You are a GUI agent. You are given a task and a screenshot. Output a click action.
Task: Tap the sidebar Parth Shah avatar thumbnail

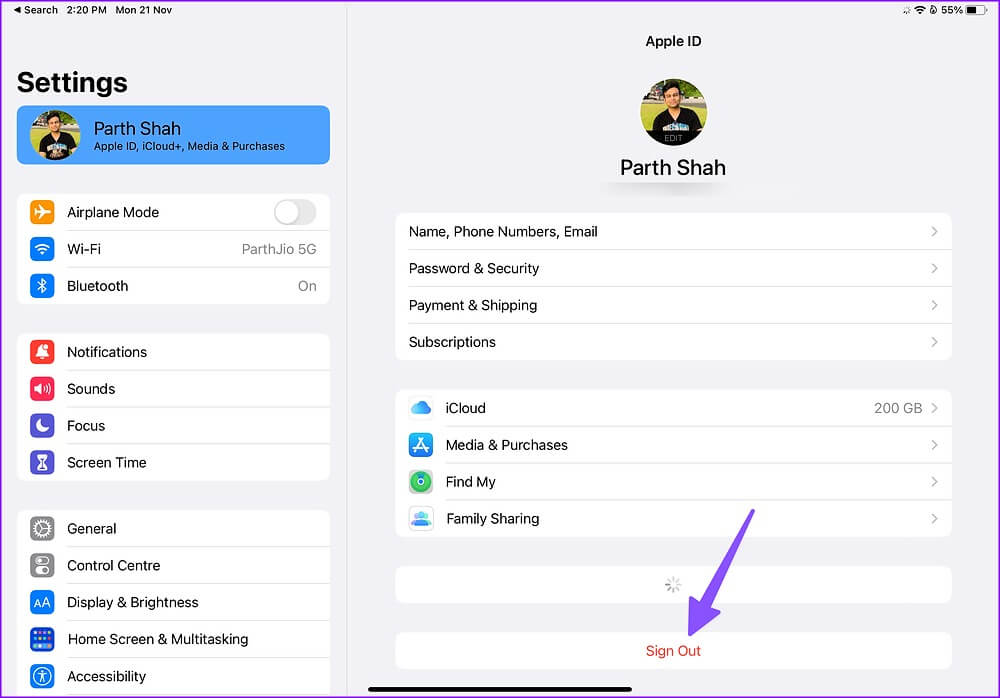point(55,135)
